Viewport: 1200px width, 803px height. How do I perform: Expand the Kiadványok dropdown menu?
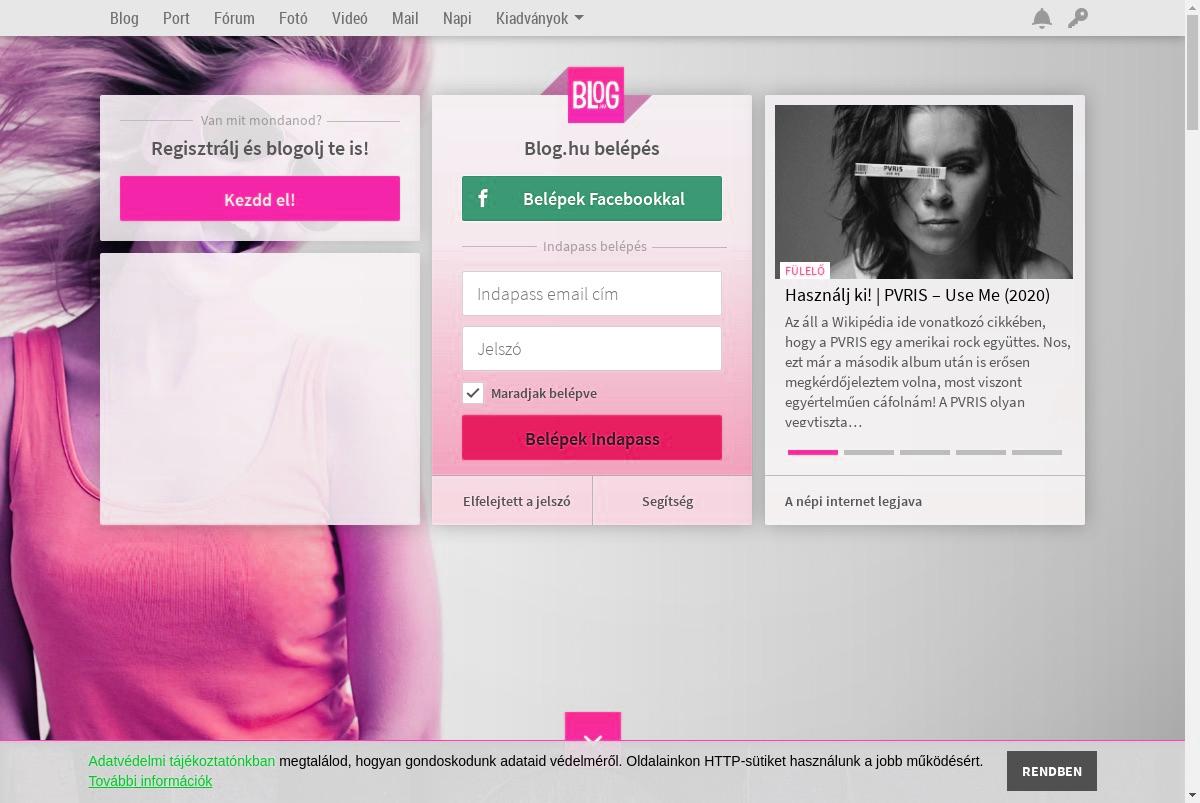tap(540, 18)
